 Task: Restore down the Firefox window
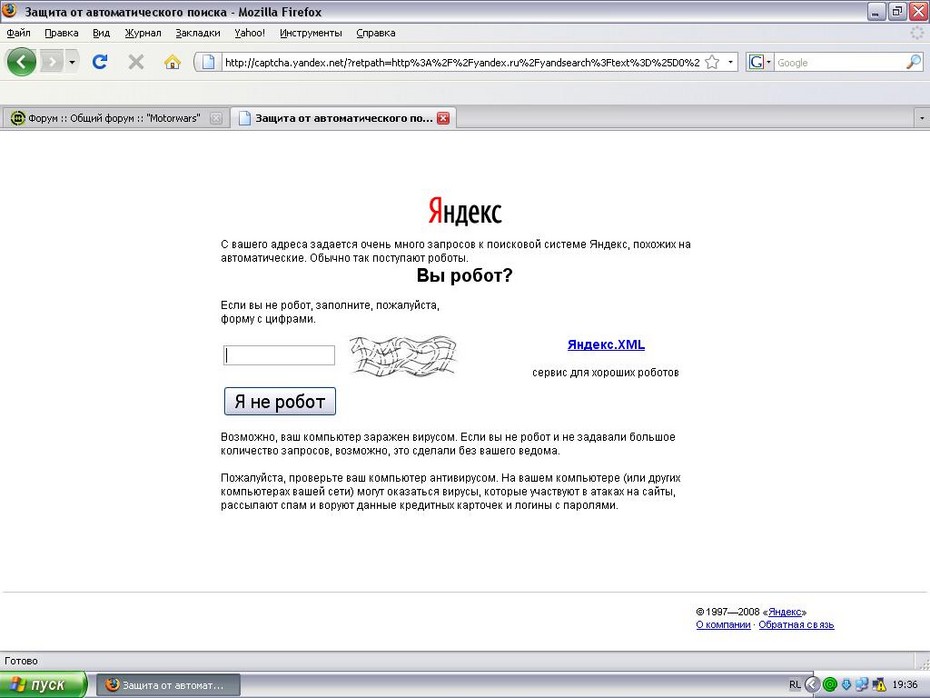click(897, 11)
